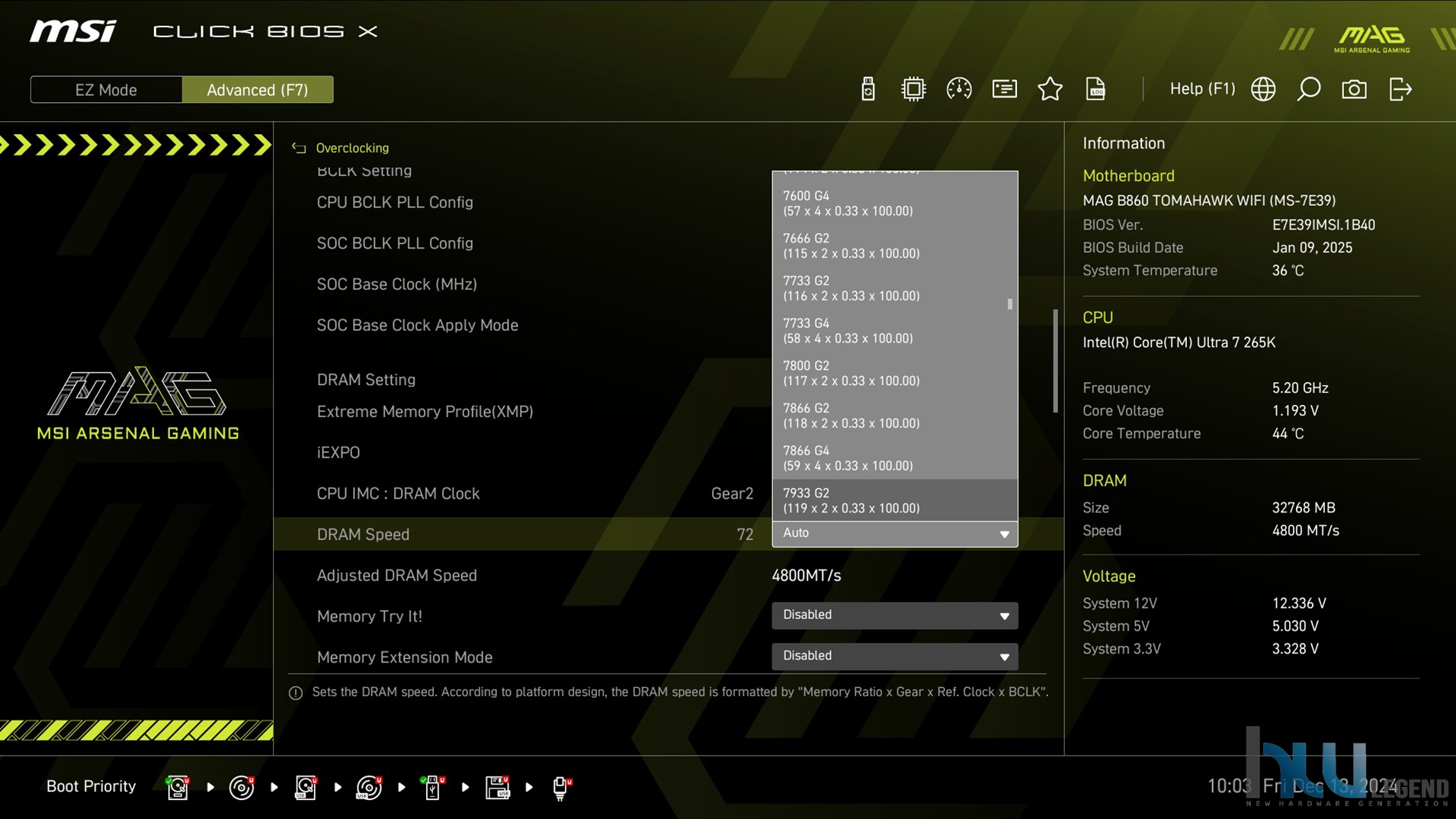Click the exit BIOS icon
The image size is (1456, 819).
pyautogui.click(x=1400, y=89)
